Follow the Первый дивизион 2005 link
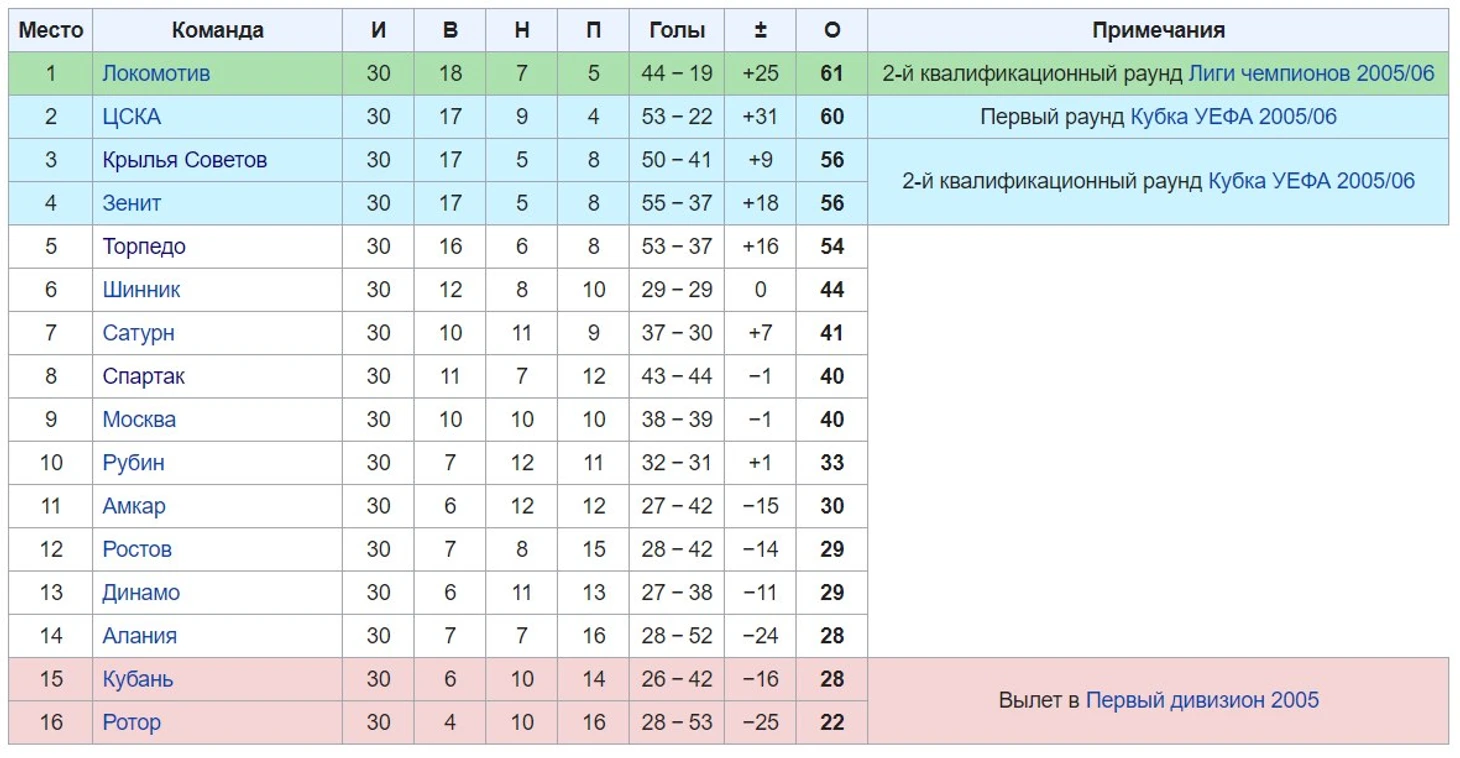Image resolution: width=1460 pixels, height=758 pixels. [x=1202, y=700]
